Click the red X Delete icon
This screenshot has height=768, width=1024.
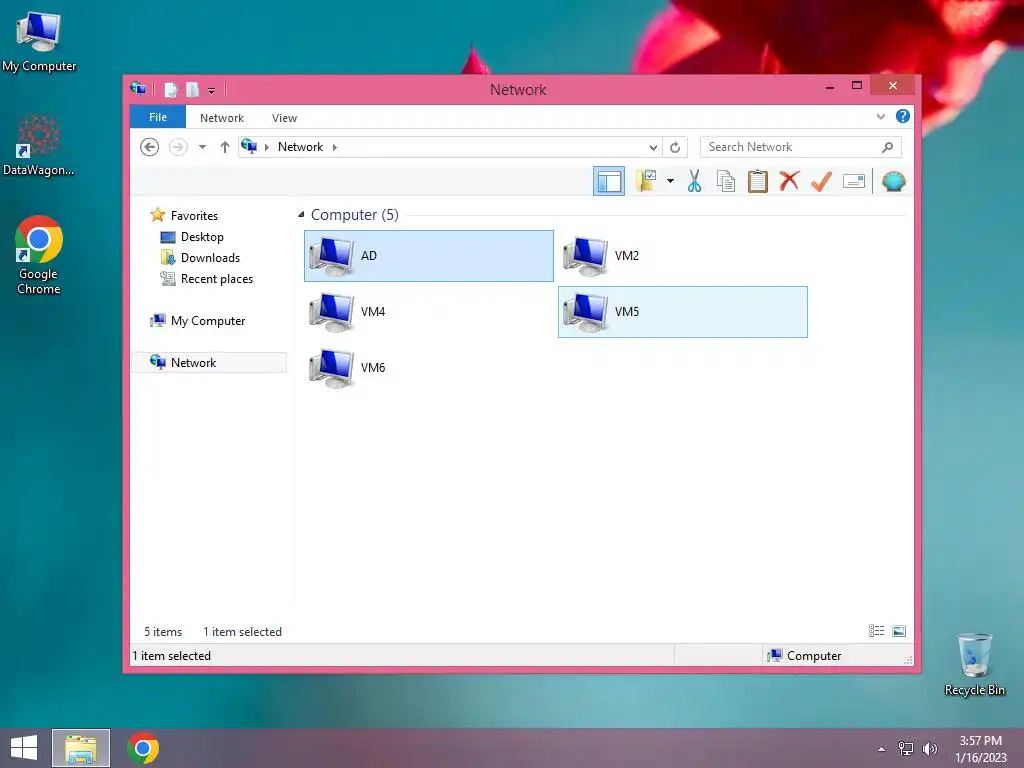point(789,181)
